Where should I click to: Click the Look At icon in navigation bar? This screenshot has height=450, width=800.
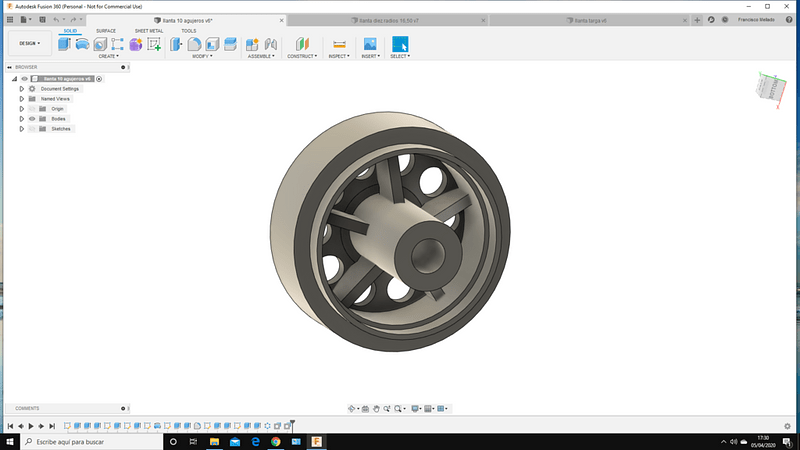365,409
